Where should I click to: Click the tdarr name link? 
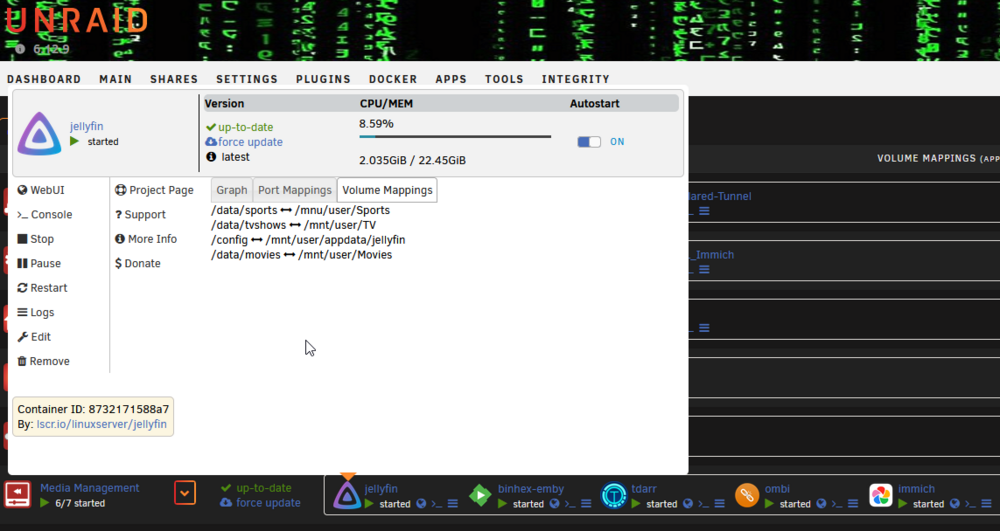(x=643, y=489)
